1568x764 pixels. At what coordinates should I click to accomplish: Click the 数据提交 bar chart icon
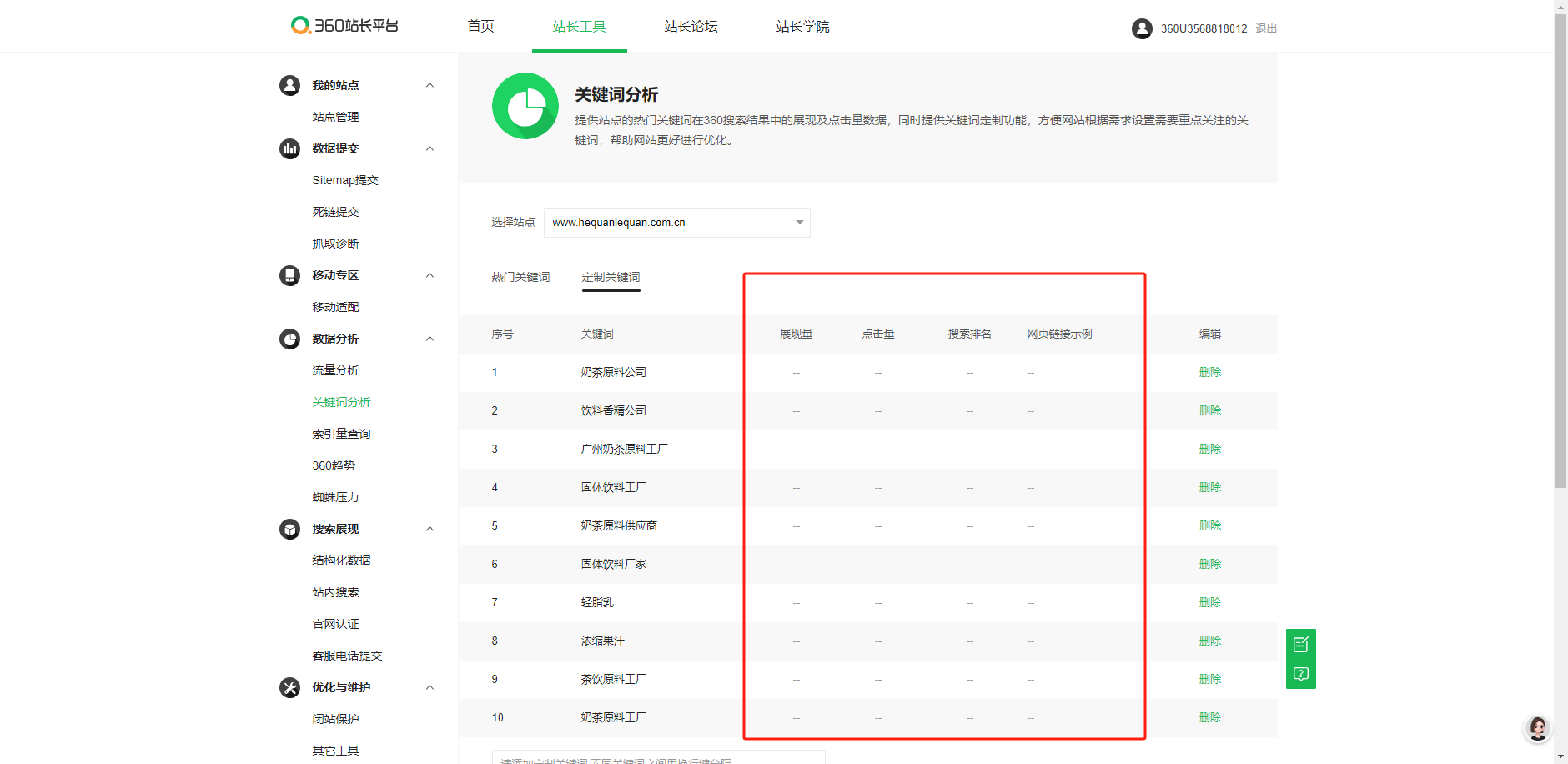pyautogui.click(x=289, y=148)
